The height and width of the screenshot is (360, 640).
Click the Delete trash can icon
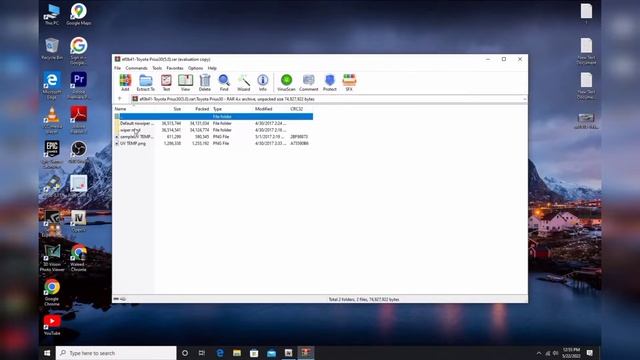pos(205,82)
